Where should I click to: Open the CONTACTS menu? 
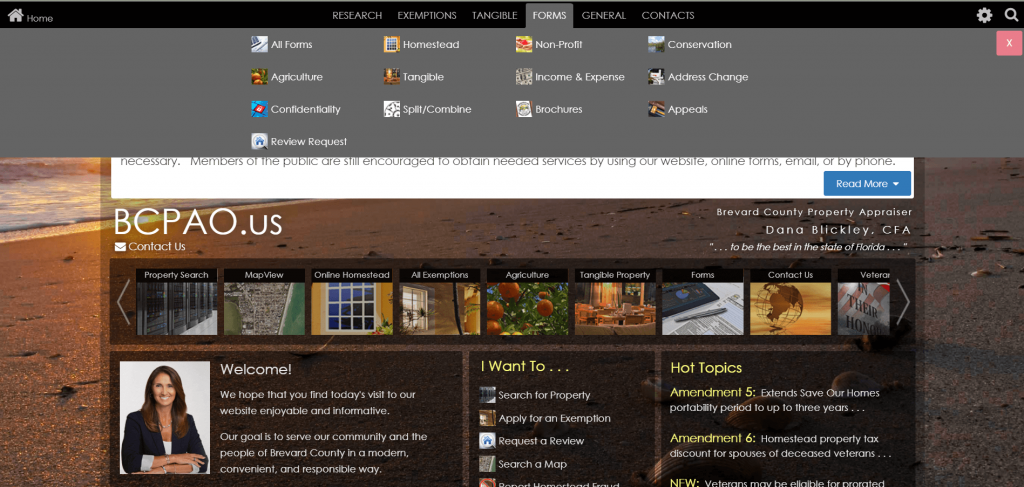(667, 16)
